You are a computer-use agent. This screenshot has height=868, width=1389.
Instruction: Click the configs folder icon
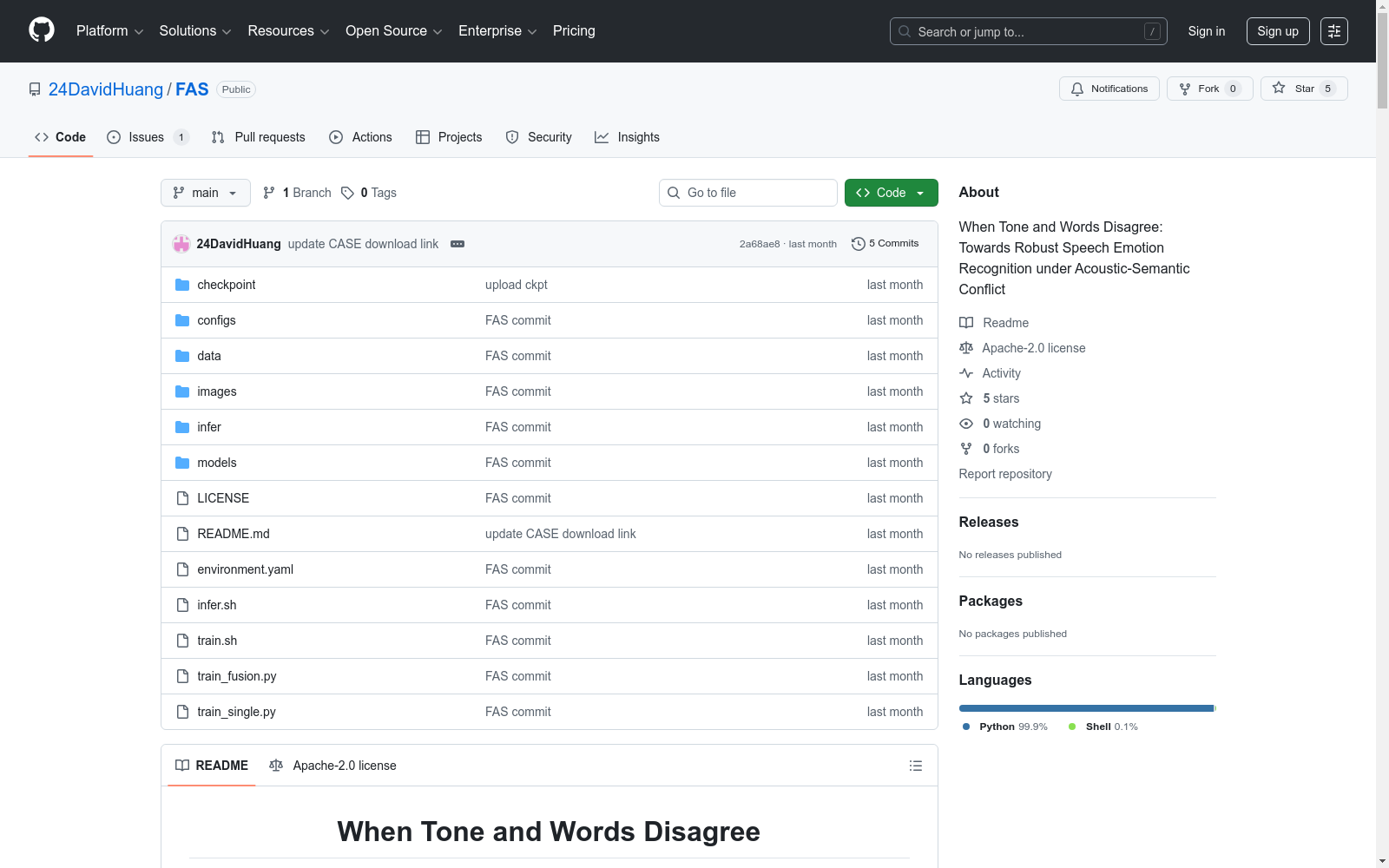click(182, 320)
